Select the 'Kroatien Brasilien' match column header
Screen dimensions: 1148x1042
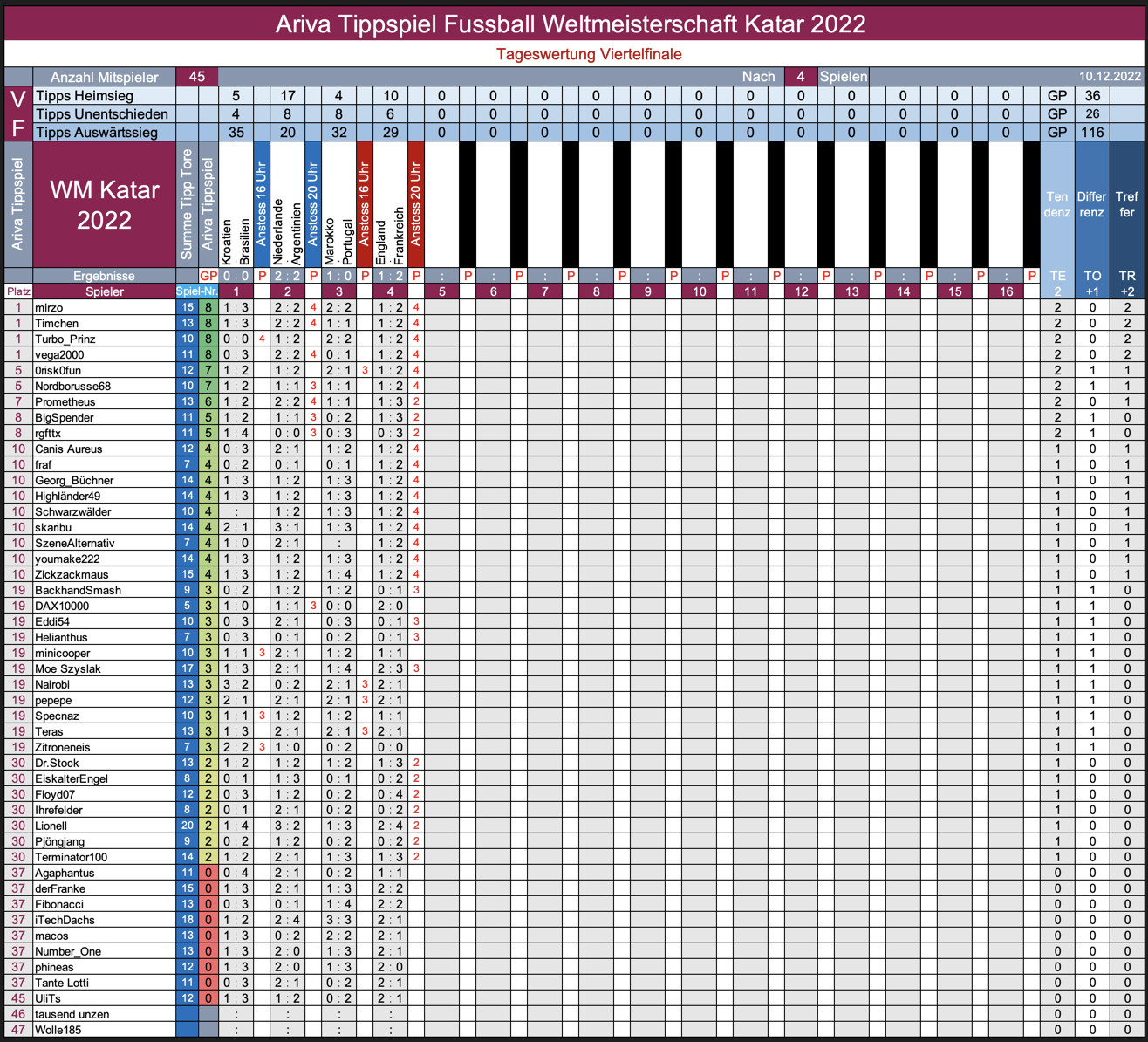(x=236, y=205)
